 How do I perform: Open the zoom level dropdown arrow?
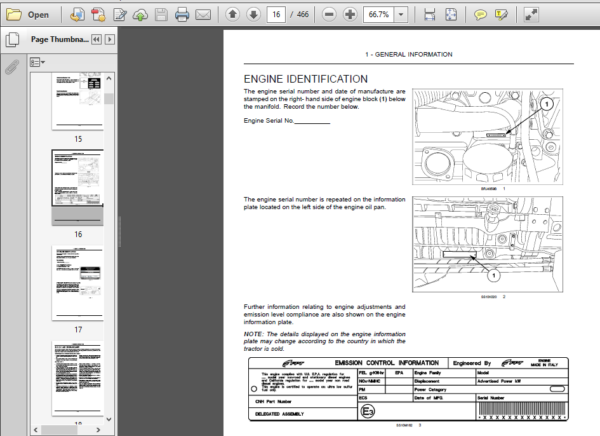pos(401,15)
